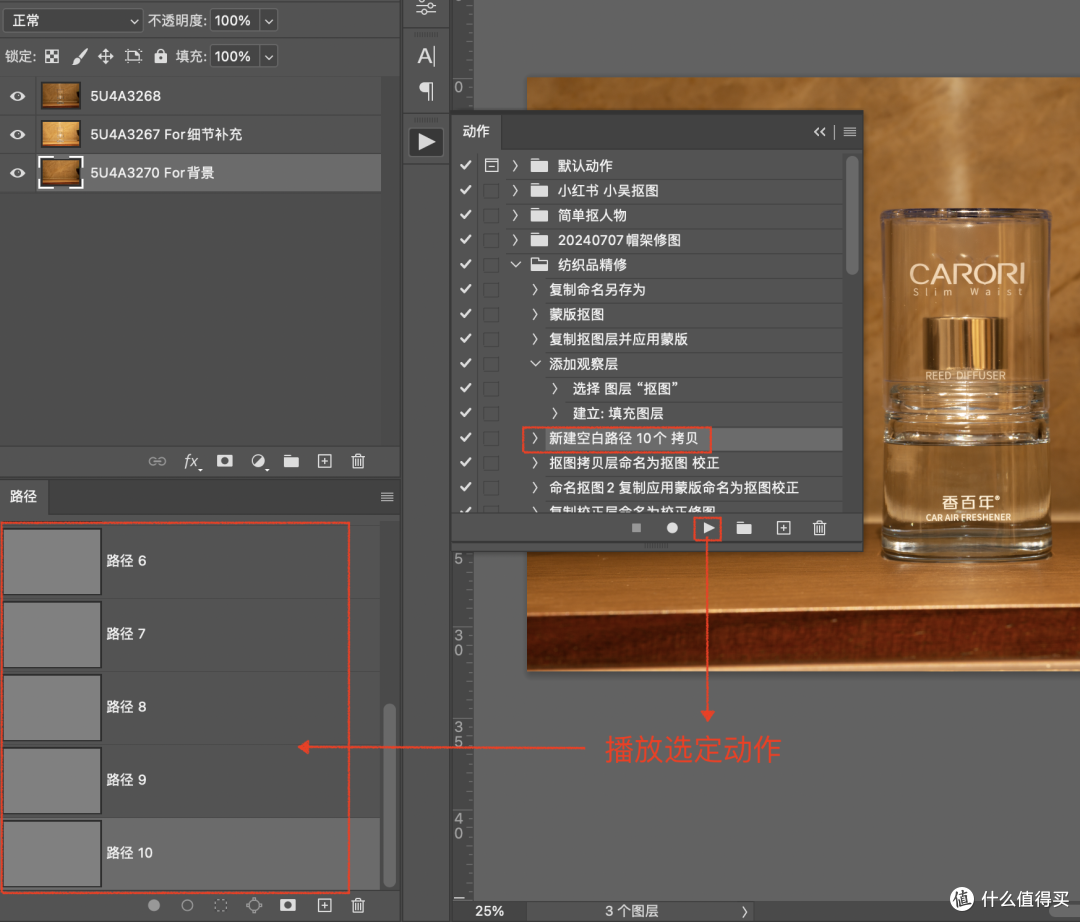Toggle lock transparent pixels icon

(52, 56)
